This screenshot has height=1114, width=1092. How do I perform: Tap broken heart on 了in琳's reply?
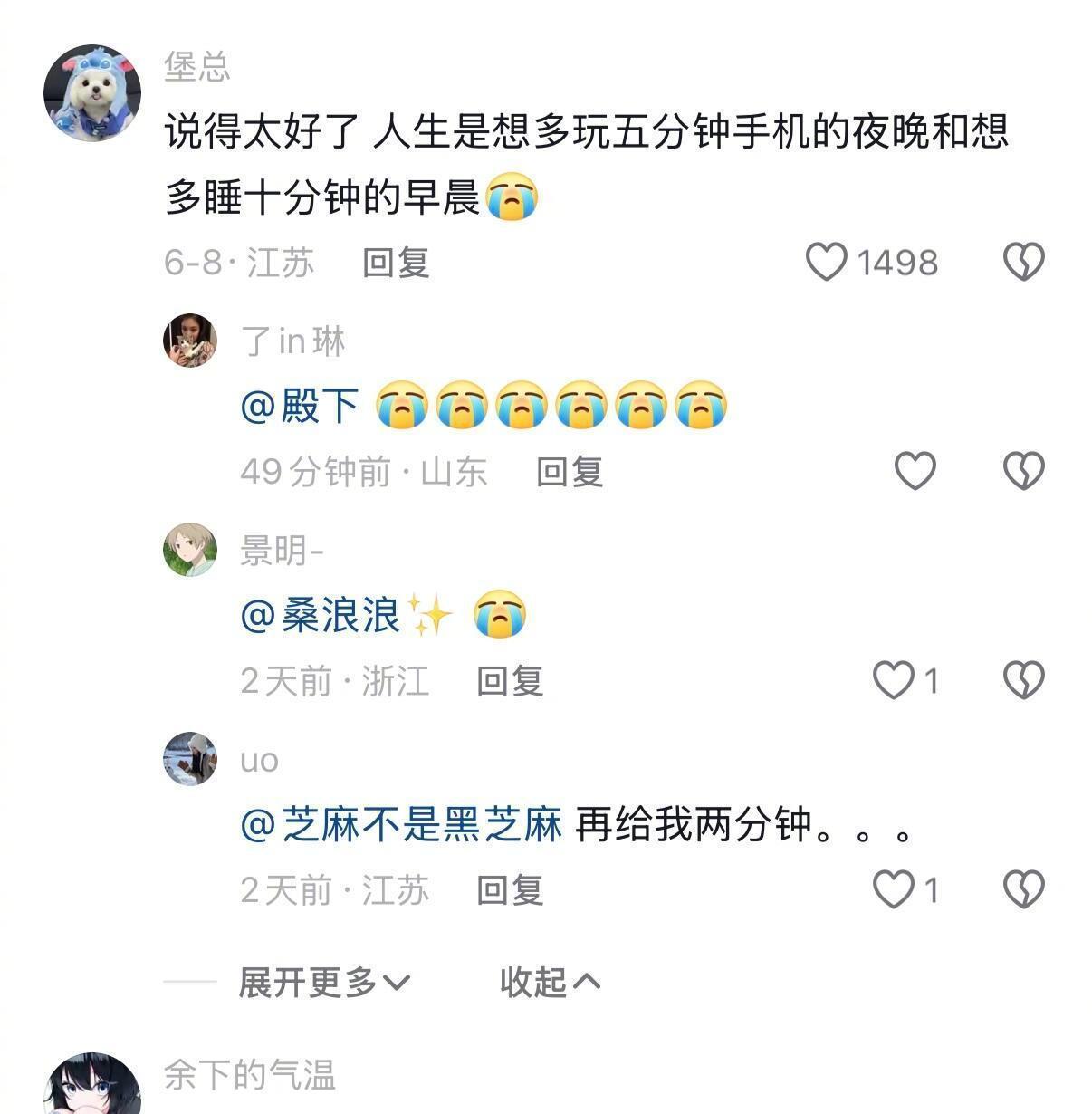coord(1023,471)
